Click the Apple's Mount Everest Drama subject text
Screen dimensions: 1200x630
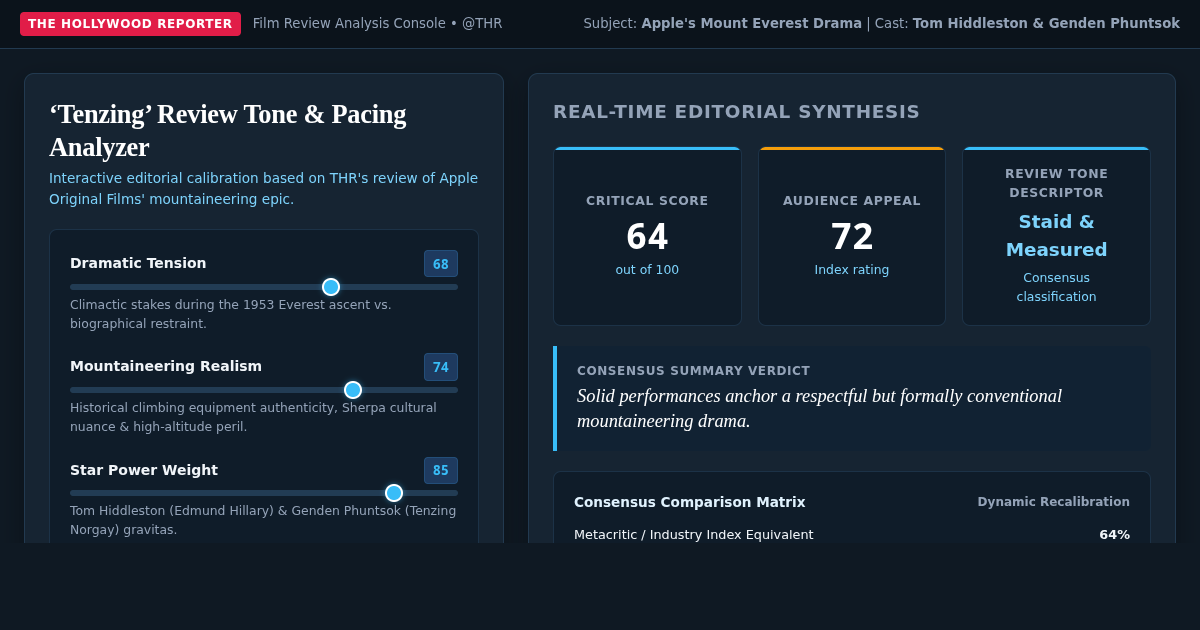coord(752,23)
